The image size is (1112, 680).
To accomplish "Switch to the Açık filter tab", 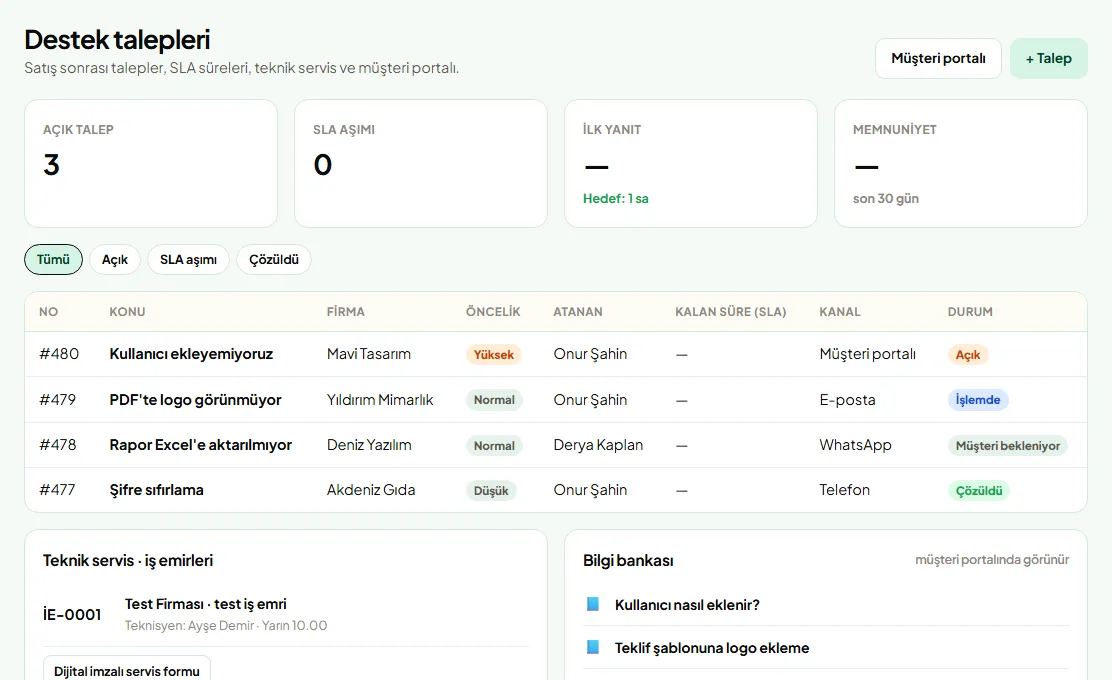I will [x=115, y=260].
